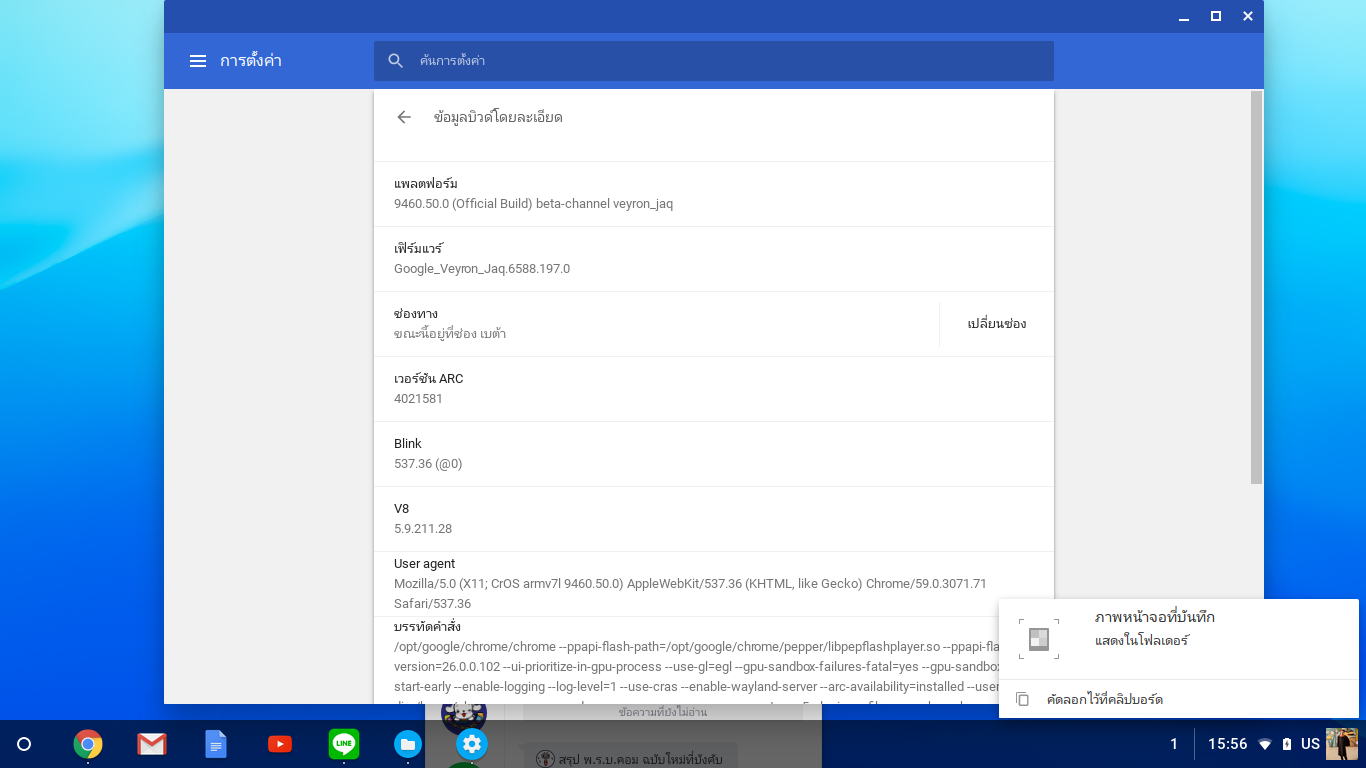Click the clock showing 15:56
Viewport: 1366px width, 768px height.
click(x=1228, y=744)
